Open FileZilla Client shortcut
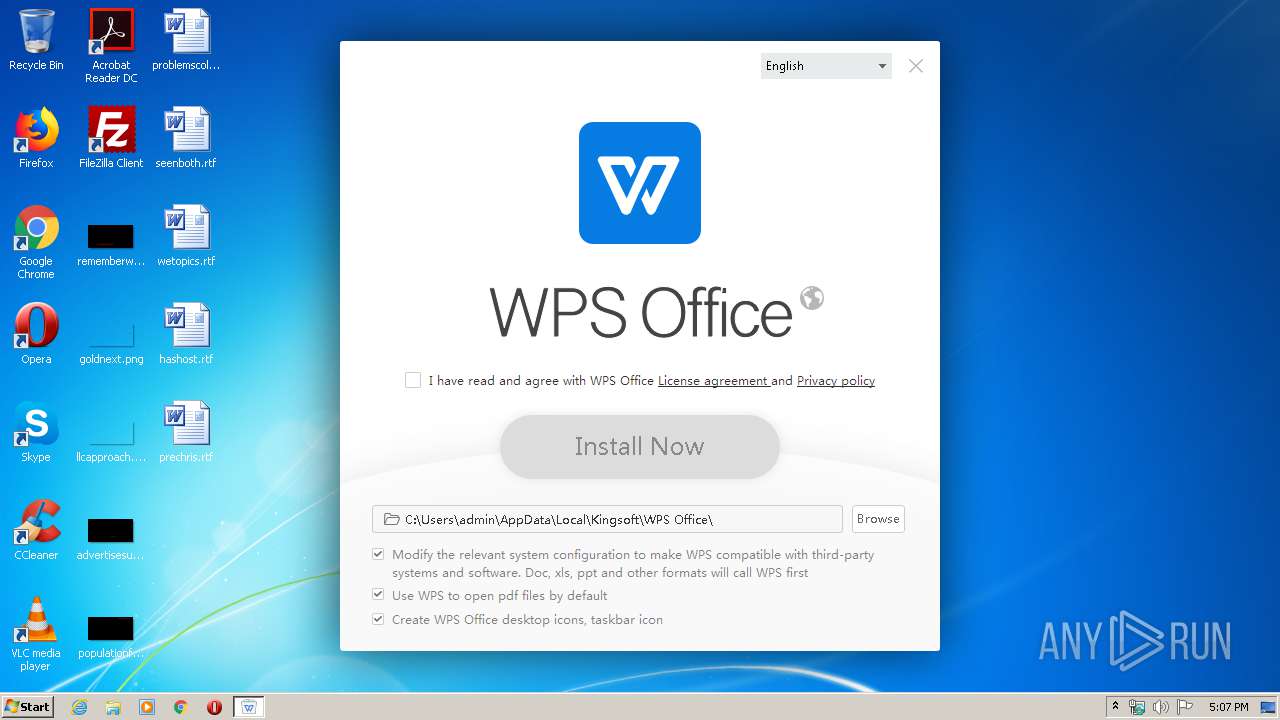The image size is (1280, 720). tap(111, 138)
